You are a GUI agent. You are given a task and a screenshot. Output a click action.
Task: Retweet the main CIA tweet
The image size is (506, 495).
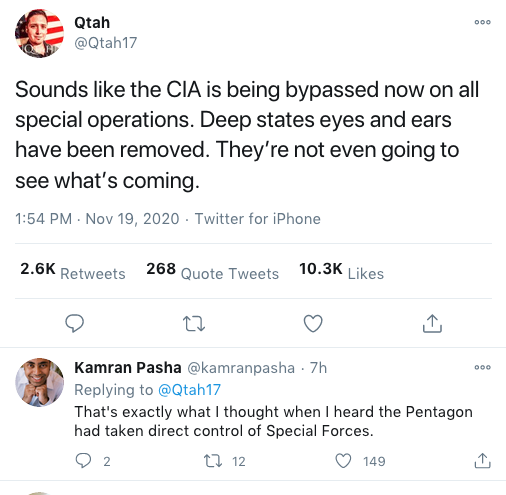pos(194,324)
